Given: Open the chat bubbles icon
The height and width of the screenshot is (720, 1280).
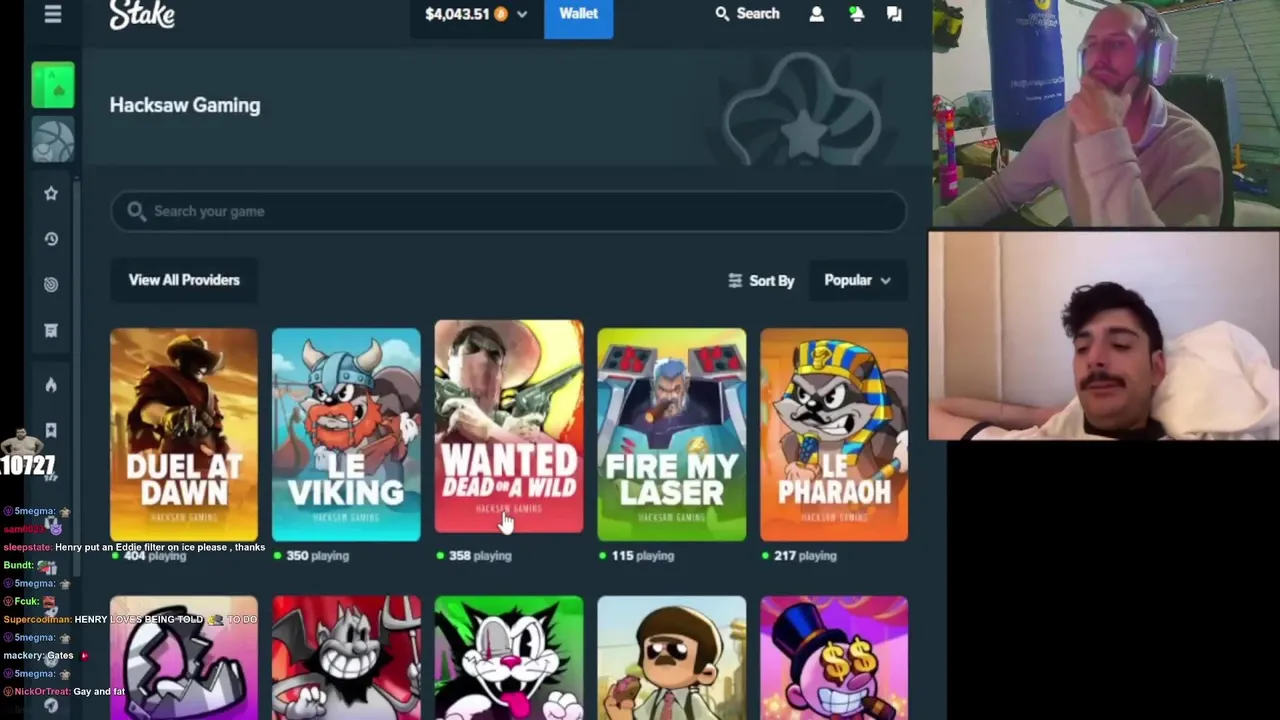Looking at the screenshot, I should coord(894,14).
